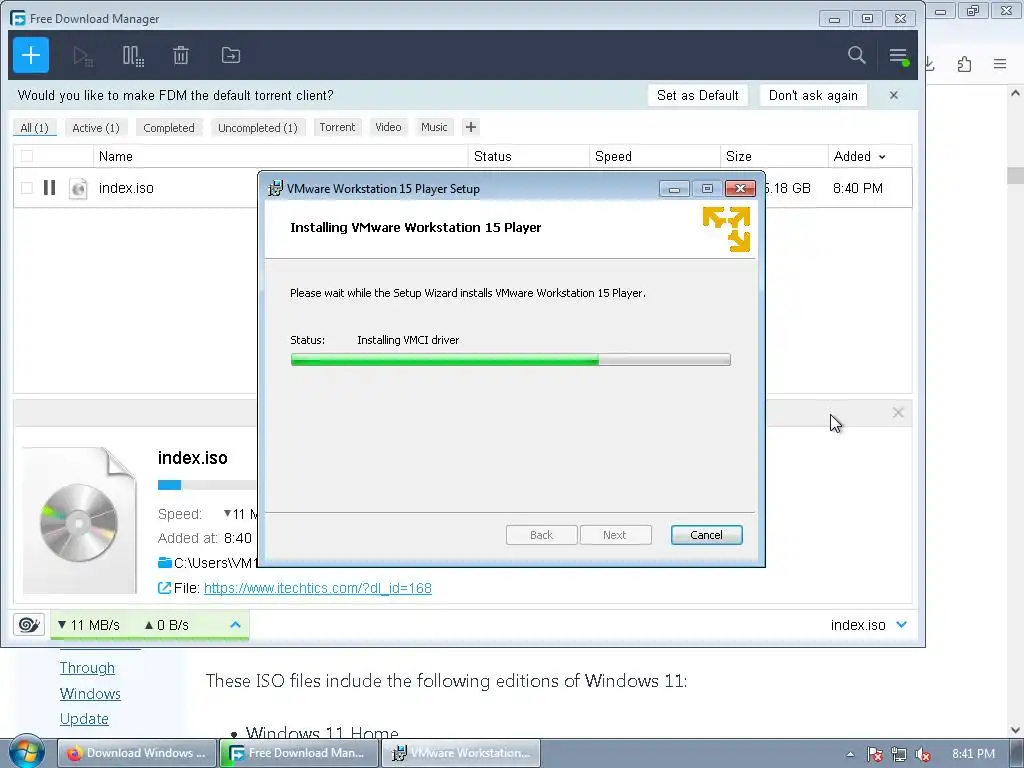Screen dimensions: 1024x768
Task: Click the start downloads play icon in toolbar
Action: tap(83, 56)
